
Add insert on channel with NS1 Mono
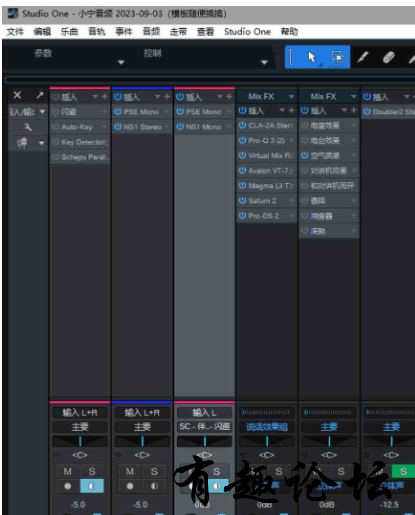coord(229,97)
